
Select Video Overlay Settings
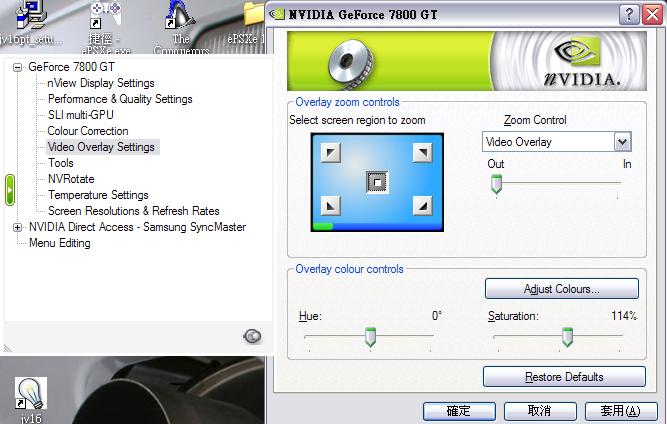[x=101, y=147]
